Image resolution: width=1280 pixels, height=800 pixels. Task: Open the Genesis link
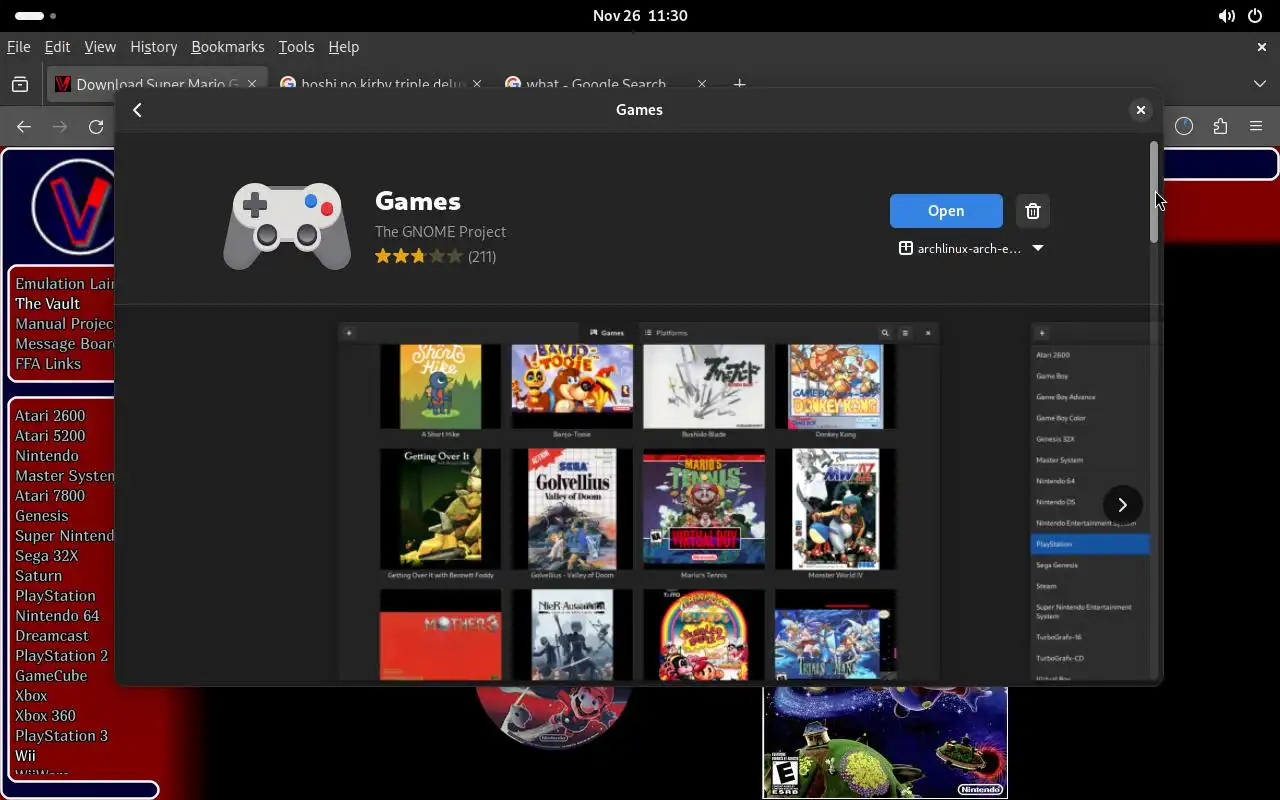click(42, 516)
